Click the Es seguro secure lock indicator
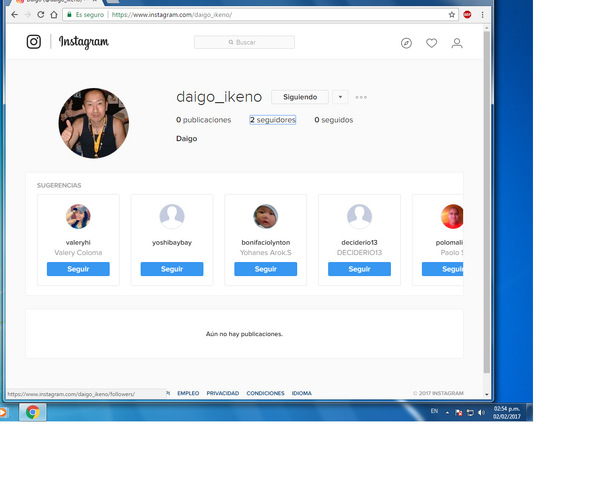 [86, 15]
